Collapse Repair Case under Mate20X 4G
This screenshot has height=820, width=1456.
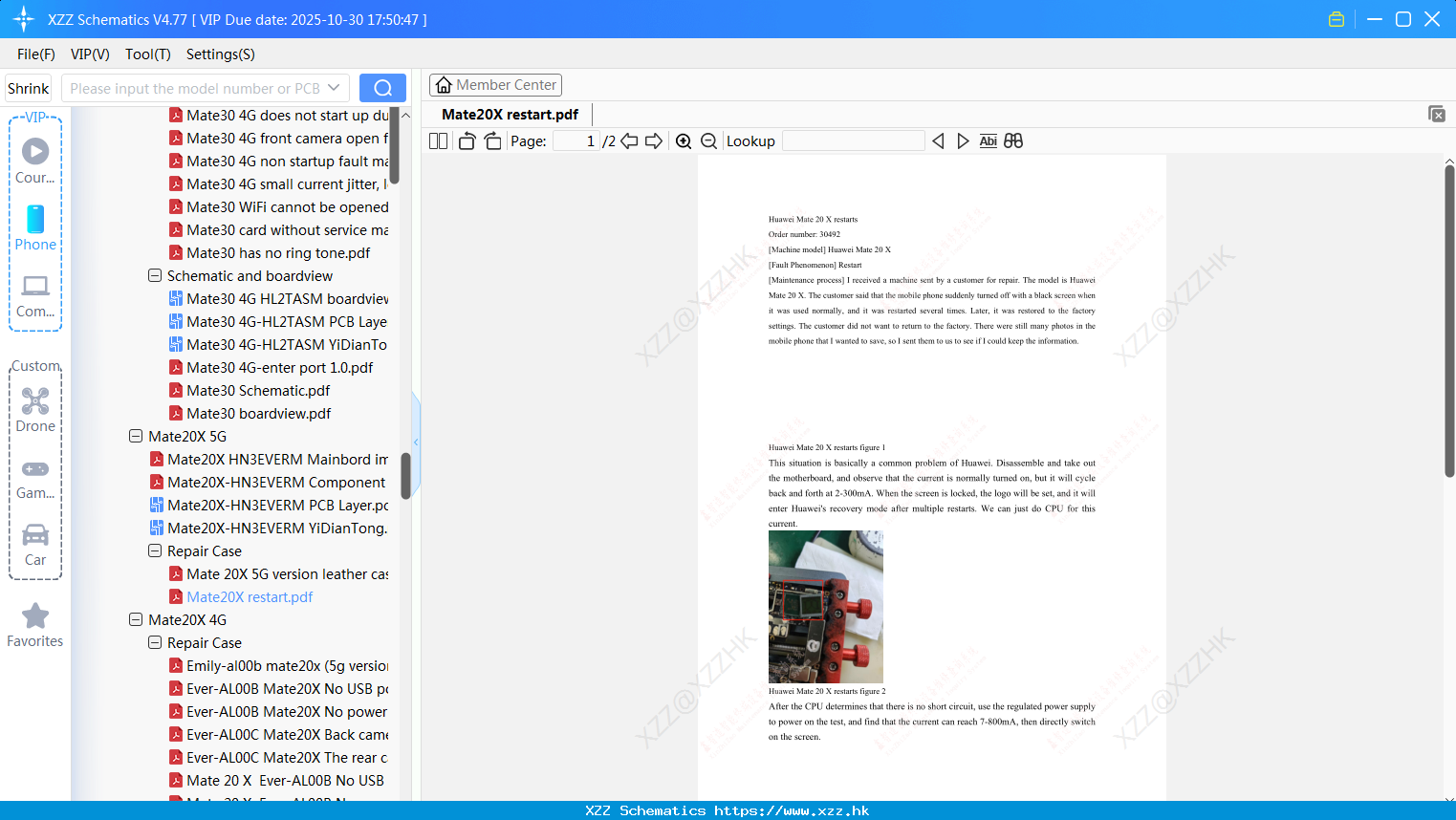pos(155,642)
